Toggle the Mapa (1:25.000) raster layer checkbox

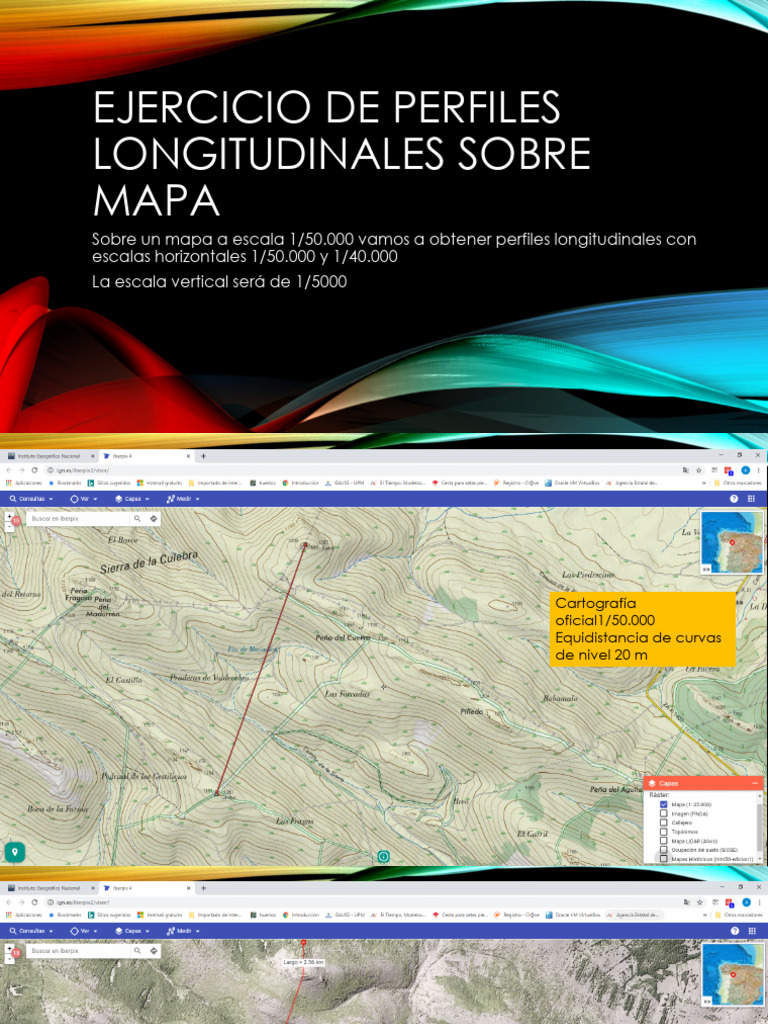click(x=664, y=805)
